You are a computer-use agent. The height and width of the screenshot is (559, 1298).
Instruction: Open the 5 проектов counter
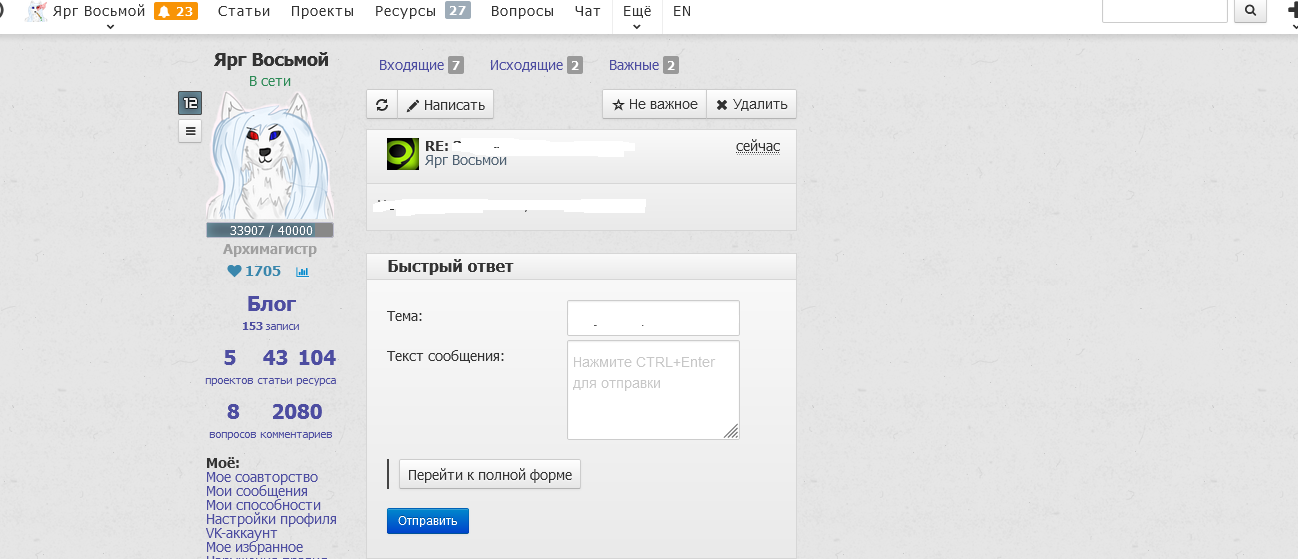click(230, 366)
